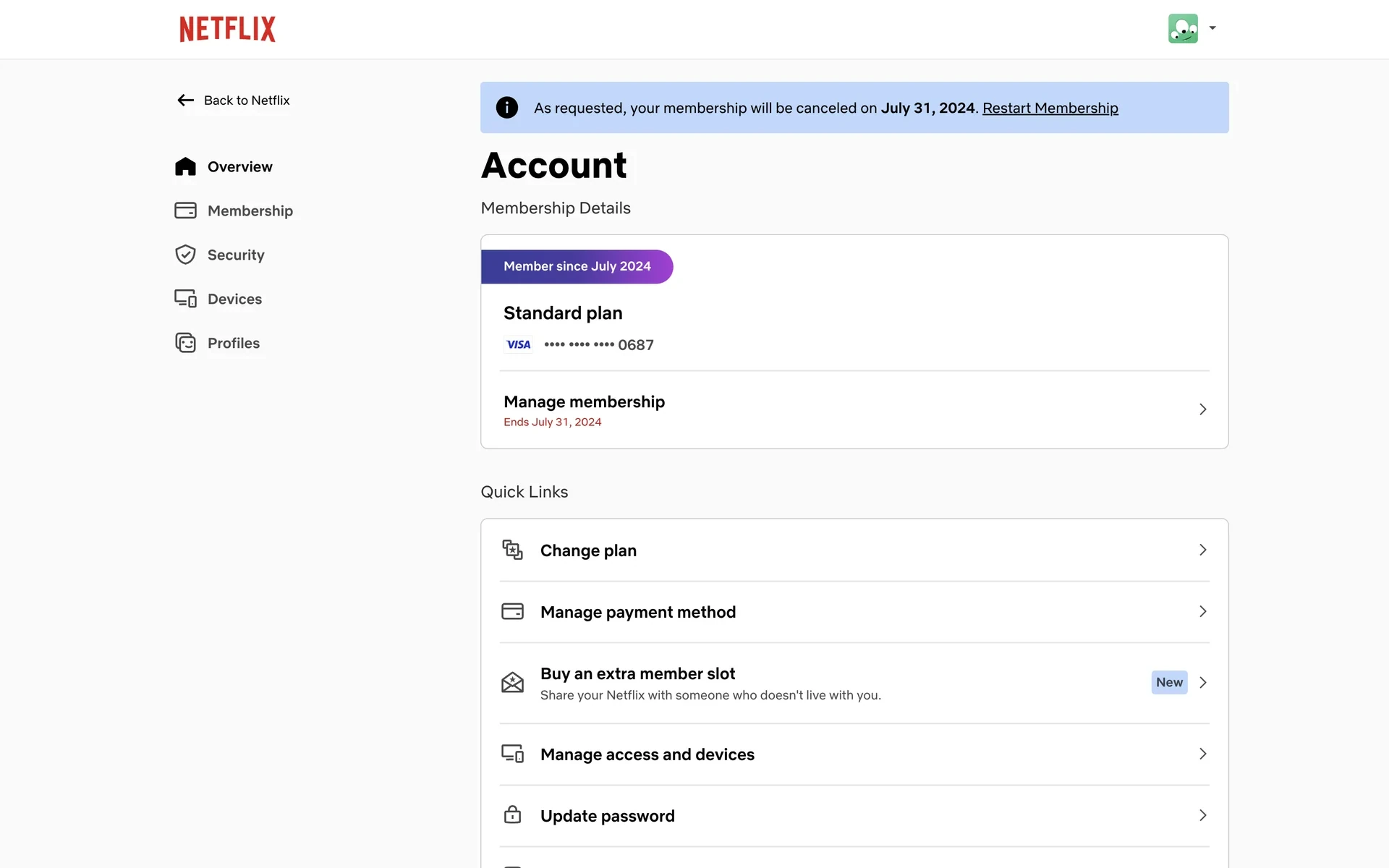The width and height of the screenshot is (1389, 868).
Task: Click the Security shield icon
Action: click(185, 255)
